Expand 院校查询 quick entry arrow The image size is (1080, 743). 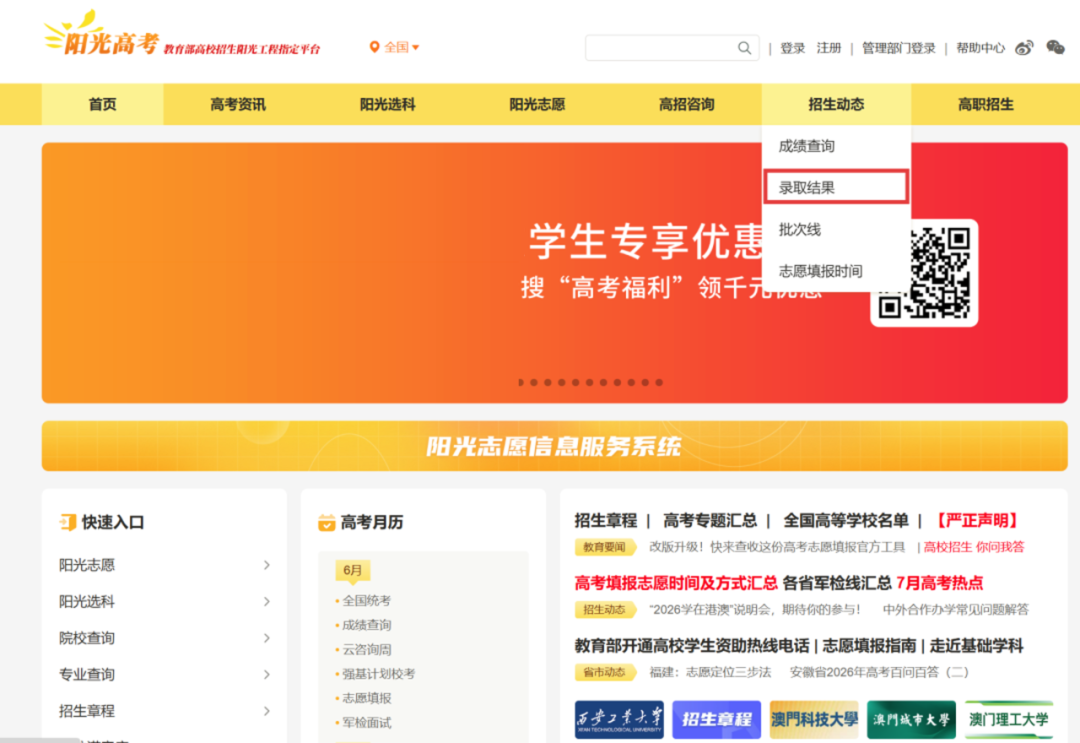(267, 638)
